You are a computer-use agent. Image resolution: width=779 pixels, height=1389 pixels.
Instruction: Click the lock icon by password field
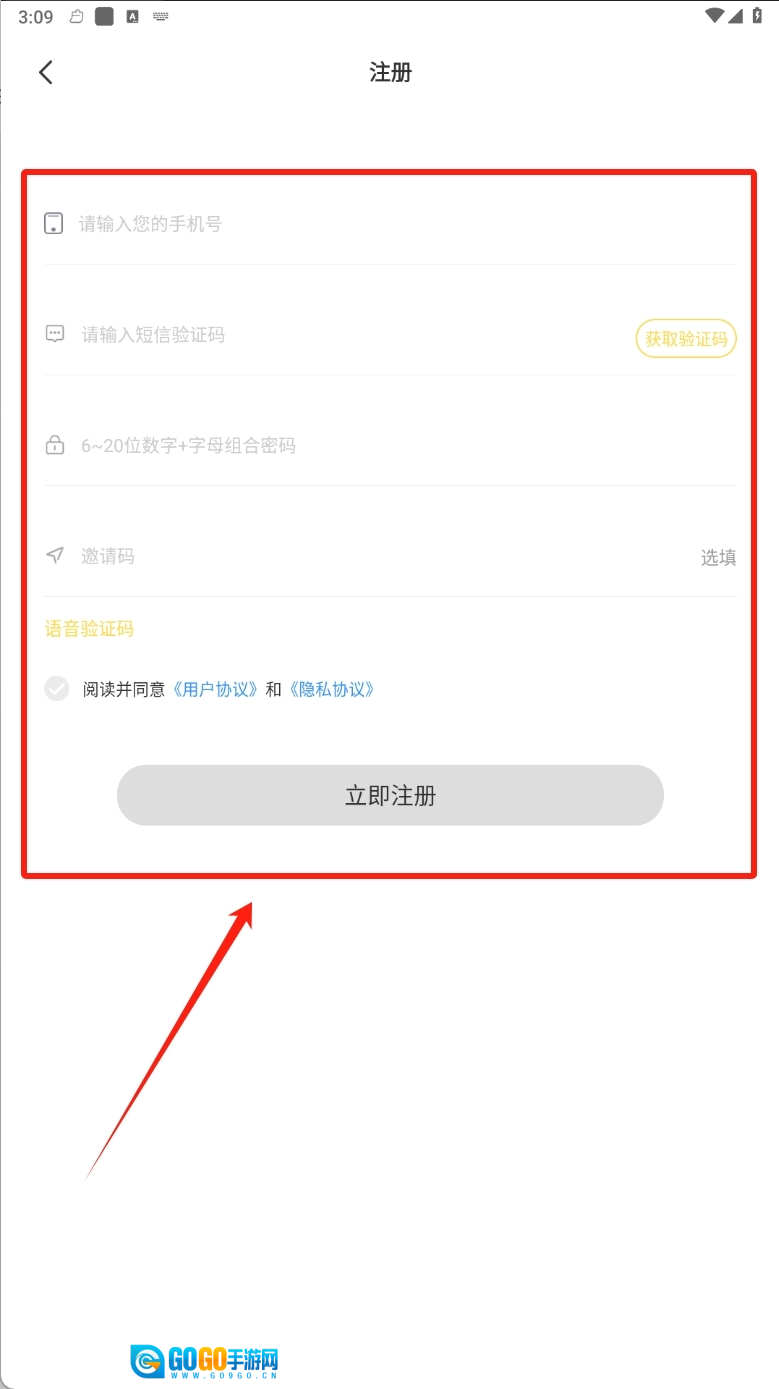click(x=55, y=445)
